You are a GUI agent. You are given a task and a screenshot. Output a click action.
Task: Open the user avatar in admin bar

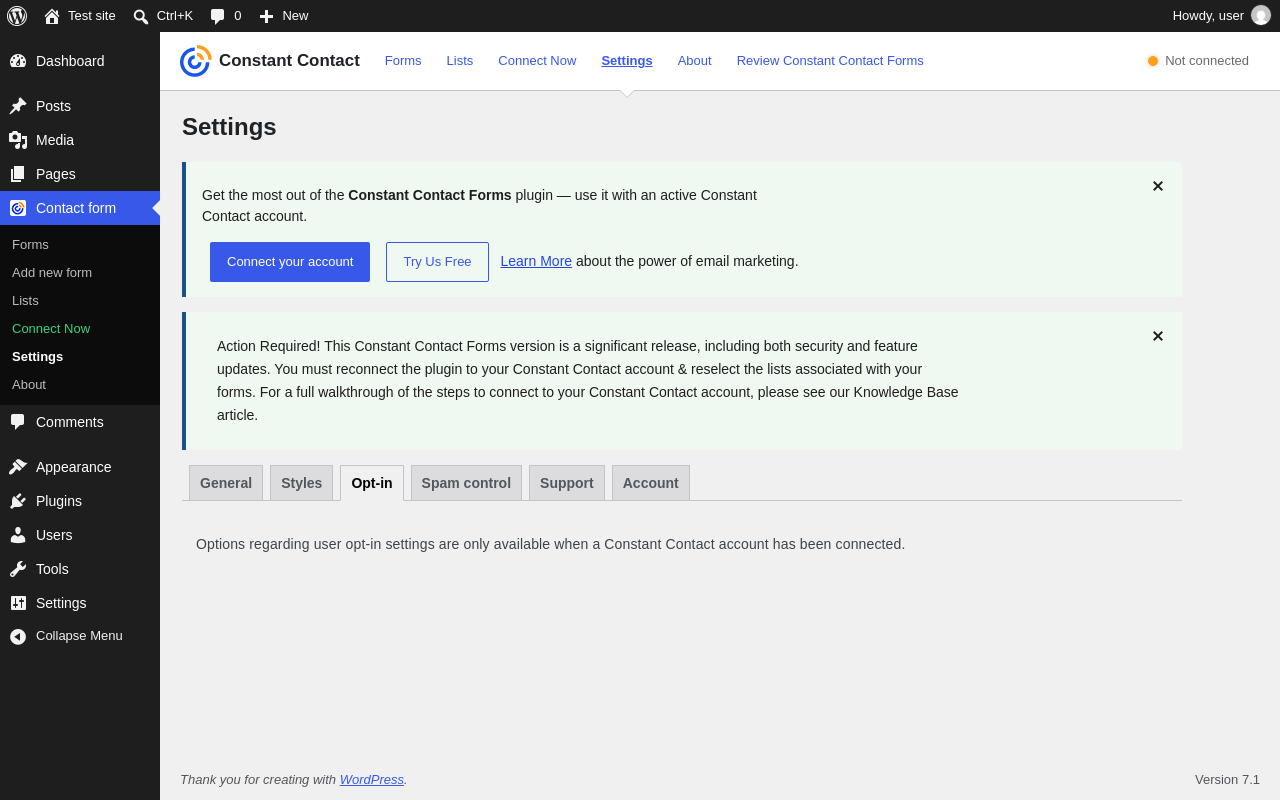[x=1261, y=15]
